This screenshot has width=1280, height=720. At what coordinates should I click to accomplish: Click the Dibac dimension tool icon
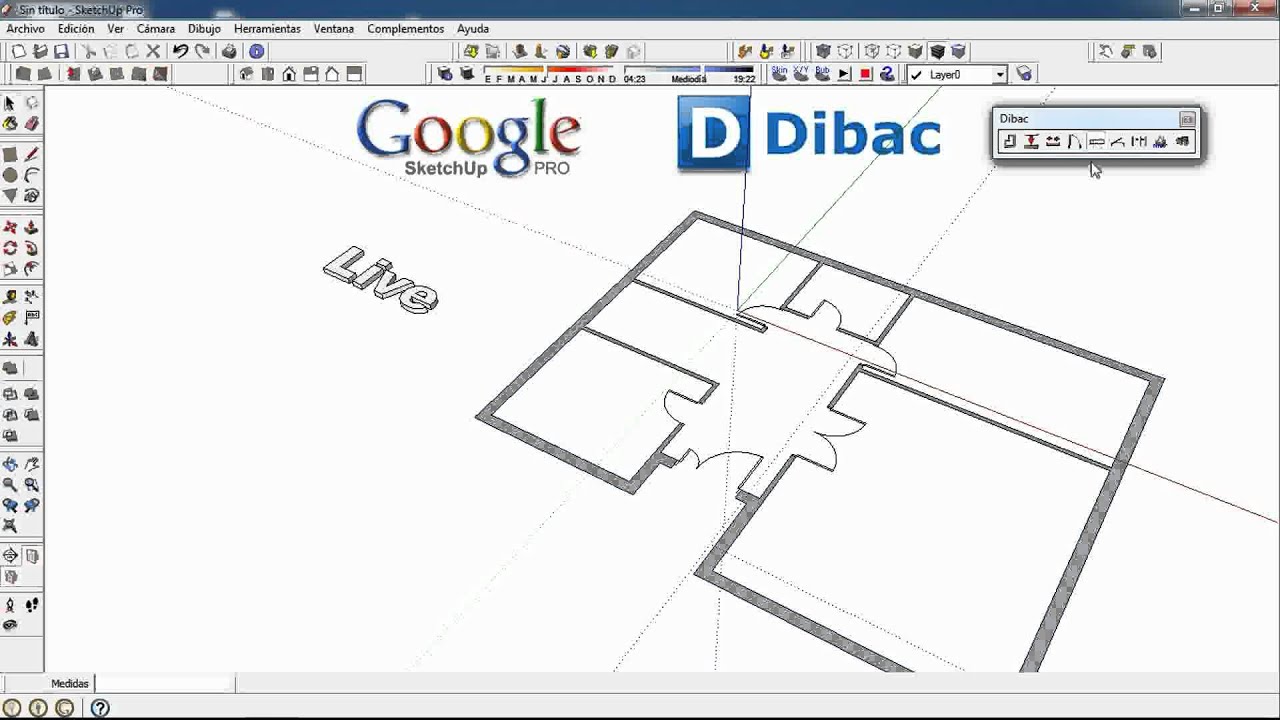coord(1138,142)
